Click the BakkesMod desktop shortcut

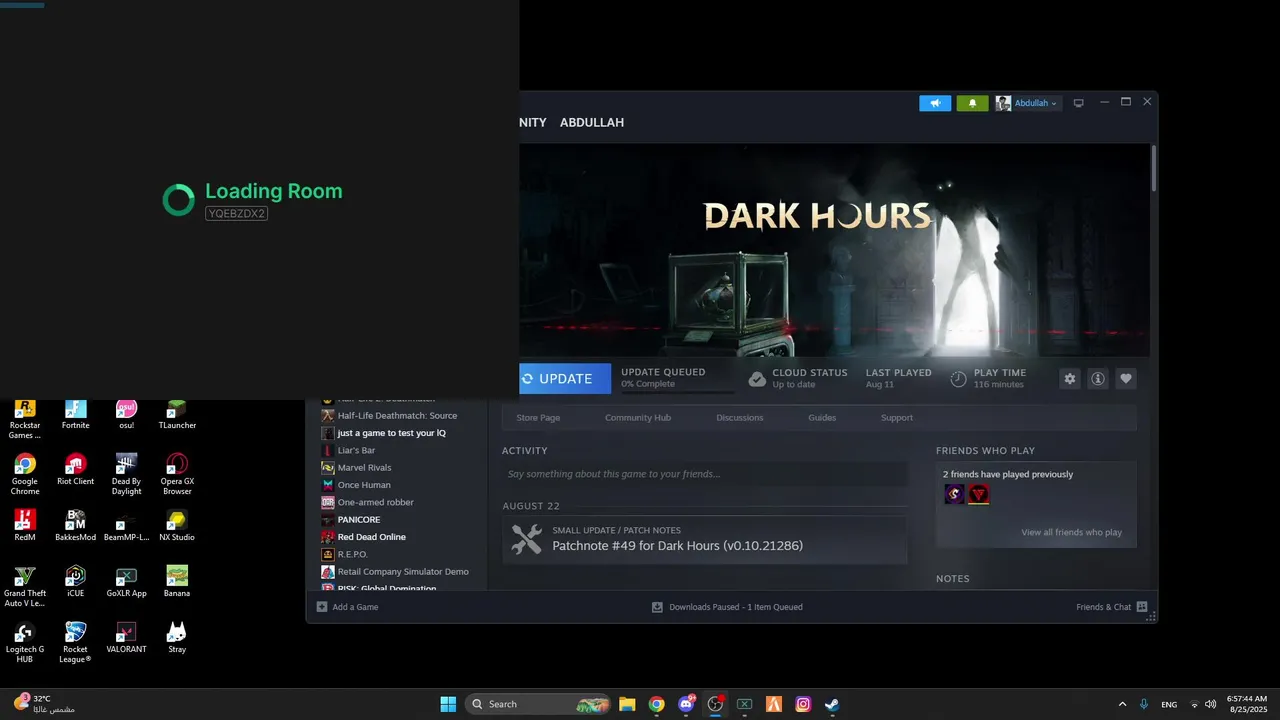pyautogui.click(x=76, y=525)
